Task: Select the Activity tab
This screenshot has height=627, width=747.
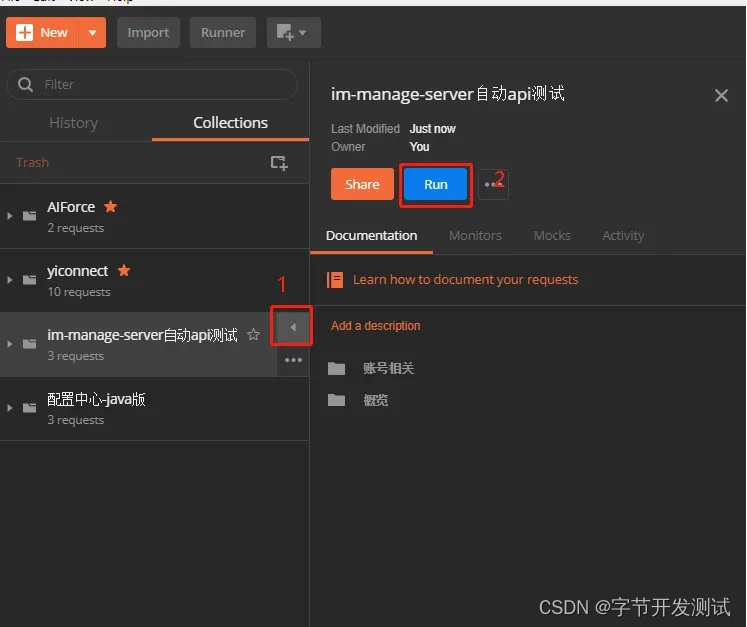Action: point(623,236)
